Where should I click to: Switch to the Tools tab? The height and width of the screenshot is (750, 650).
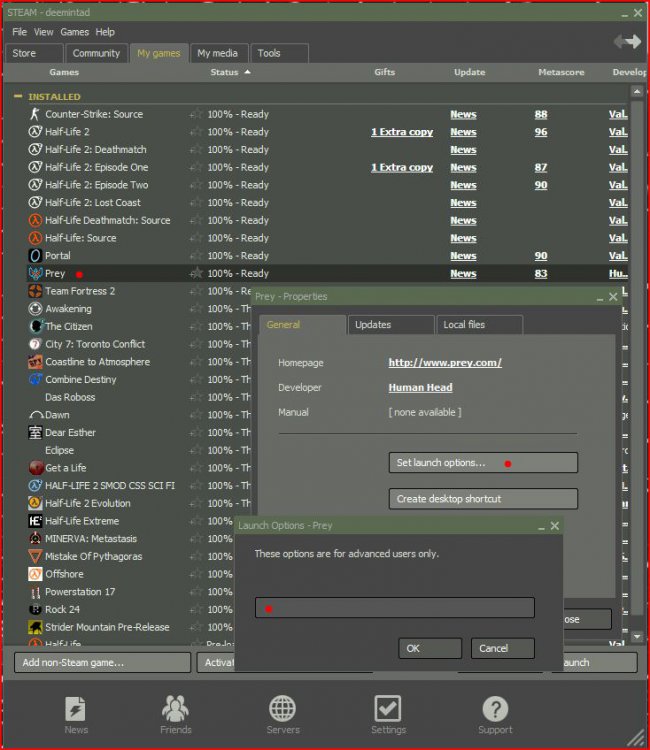279,53
